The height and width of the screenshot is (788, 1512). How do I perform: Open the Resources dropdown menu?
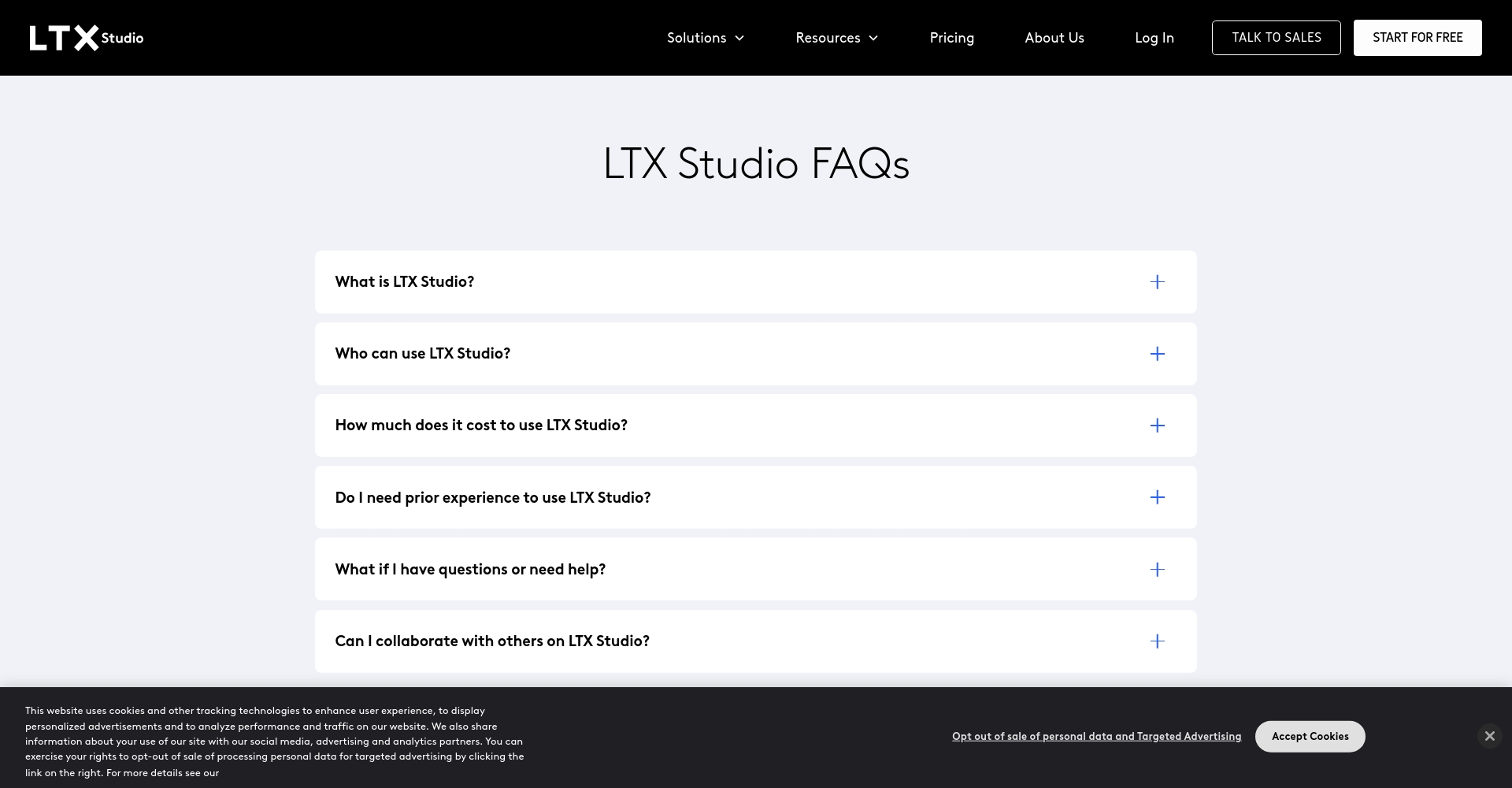click(836, 38)
